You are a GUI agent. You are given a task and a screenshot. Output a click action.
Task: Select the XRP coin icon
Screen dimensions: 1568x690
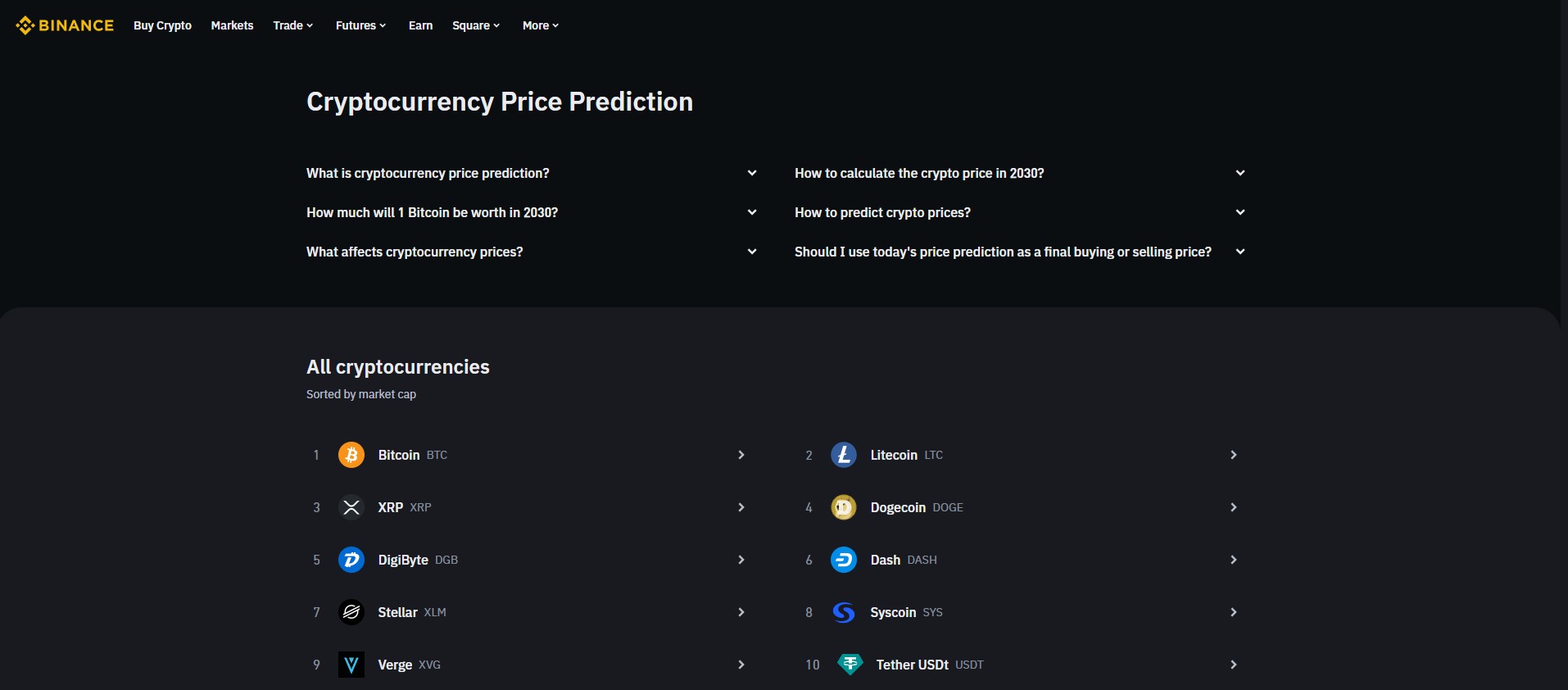click(x=351, y=508)
